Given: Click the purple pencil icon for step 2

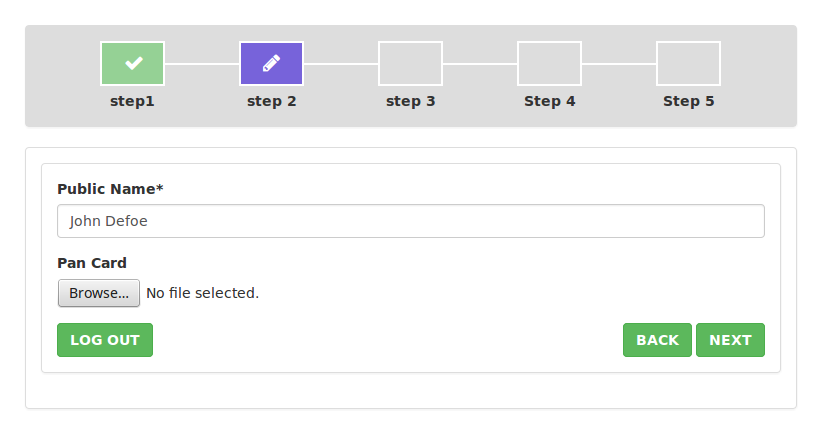Looking at the screenshot, I should point(271,63).
